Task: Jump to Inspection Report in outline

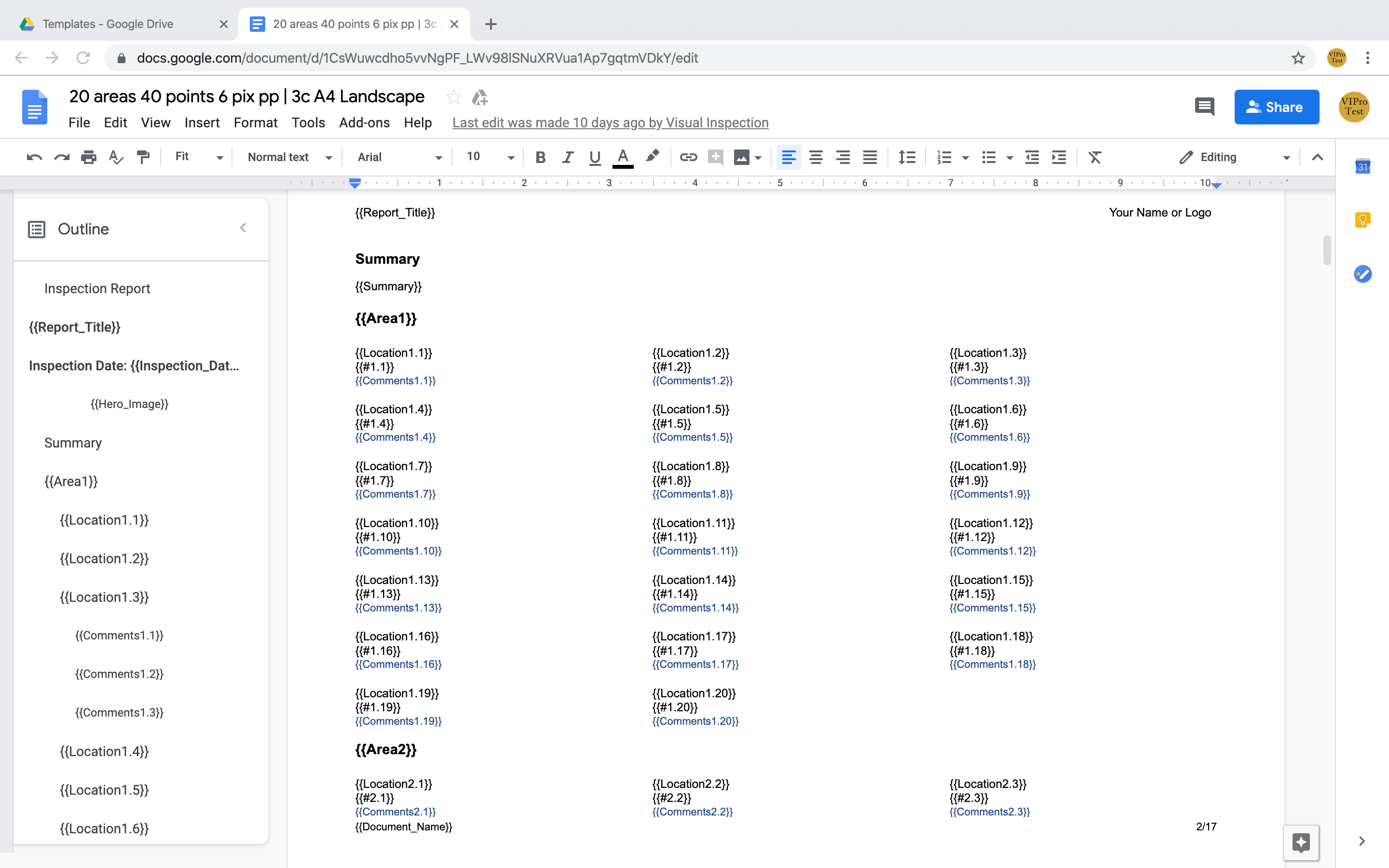Action: point(97,288)
